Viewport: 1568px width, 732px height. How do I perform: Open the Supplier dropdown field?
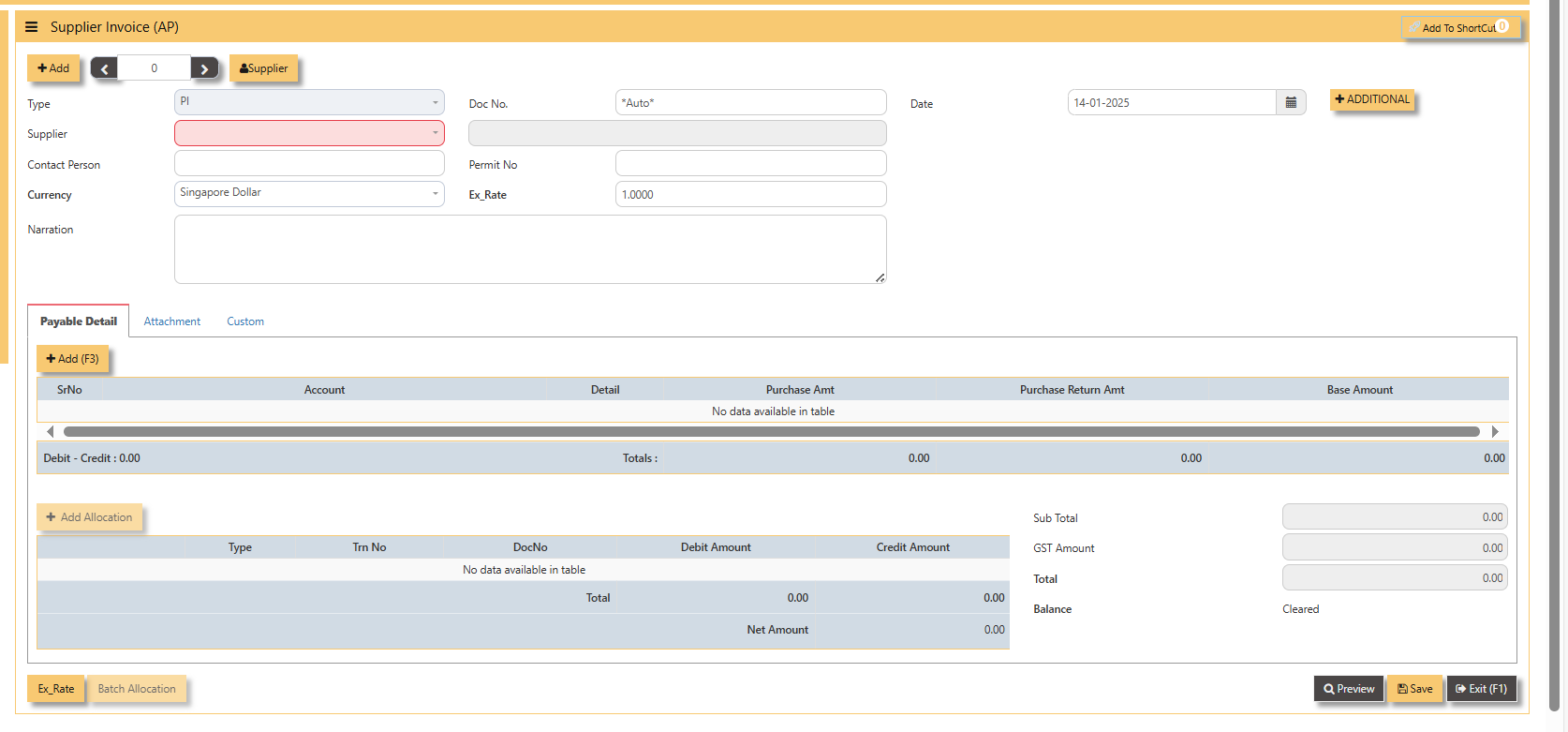(309, 133)
